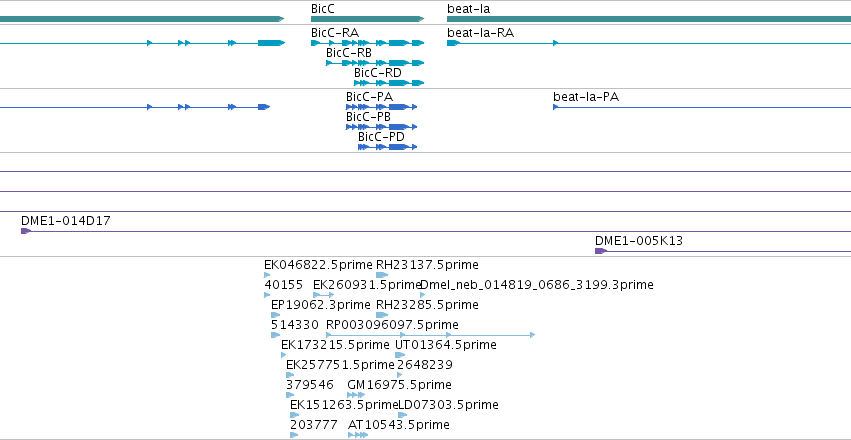Click the 203777 feature label
The image size is (851, 440).
[x=314, y=425]
